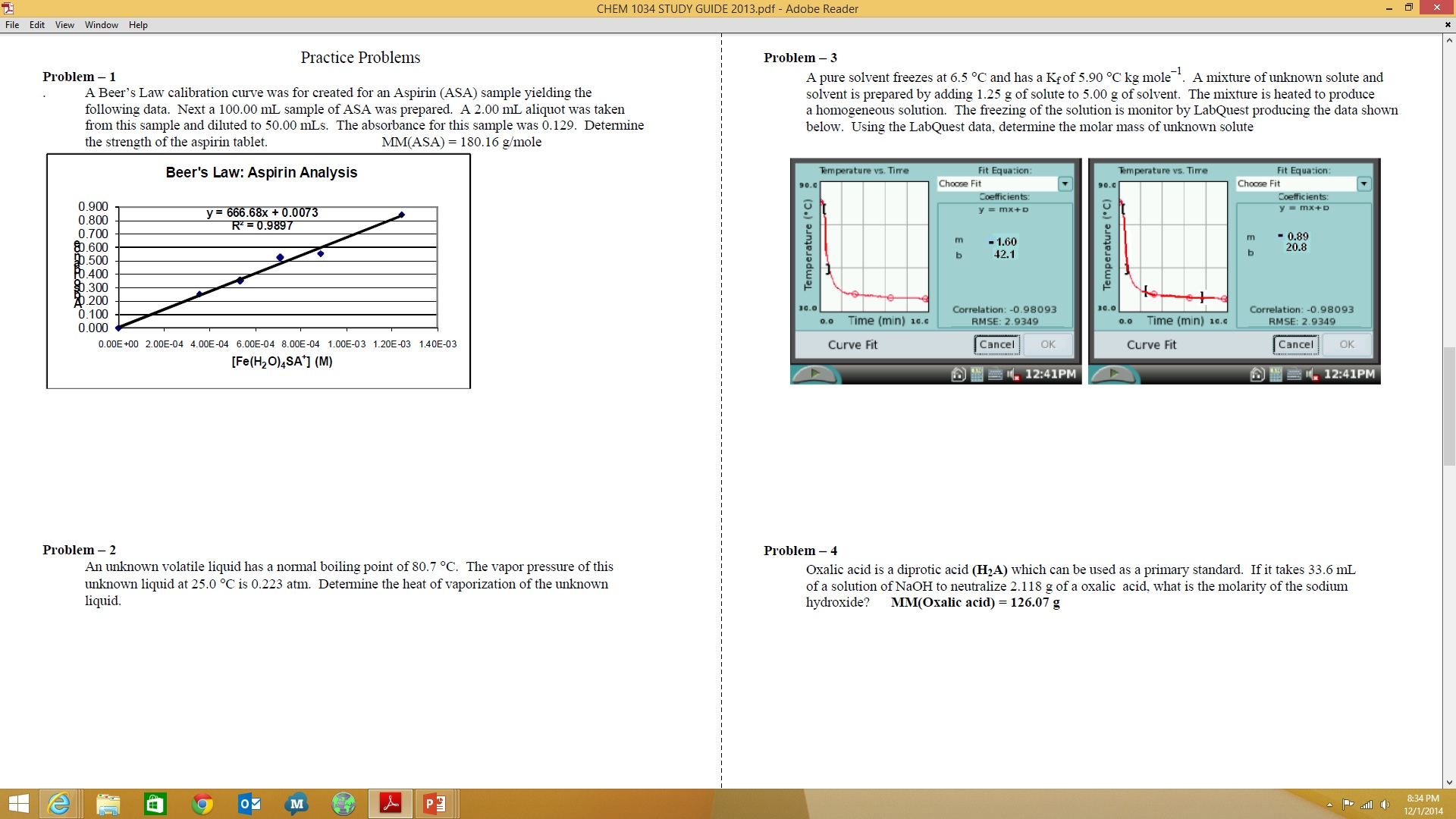The image size is (1456, 819).
Task: Open the File menu
Action: pyautogui.click(x=11, y=24)
